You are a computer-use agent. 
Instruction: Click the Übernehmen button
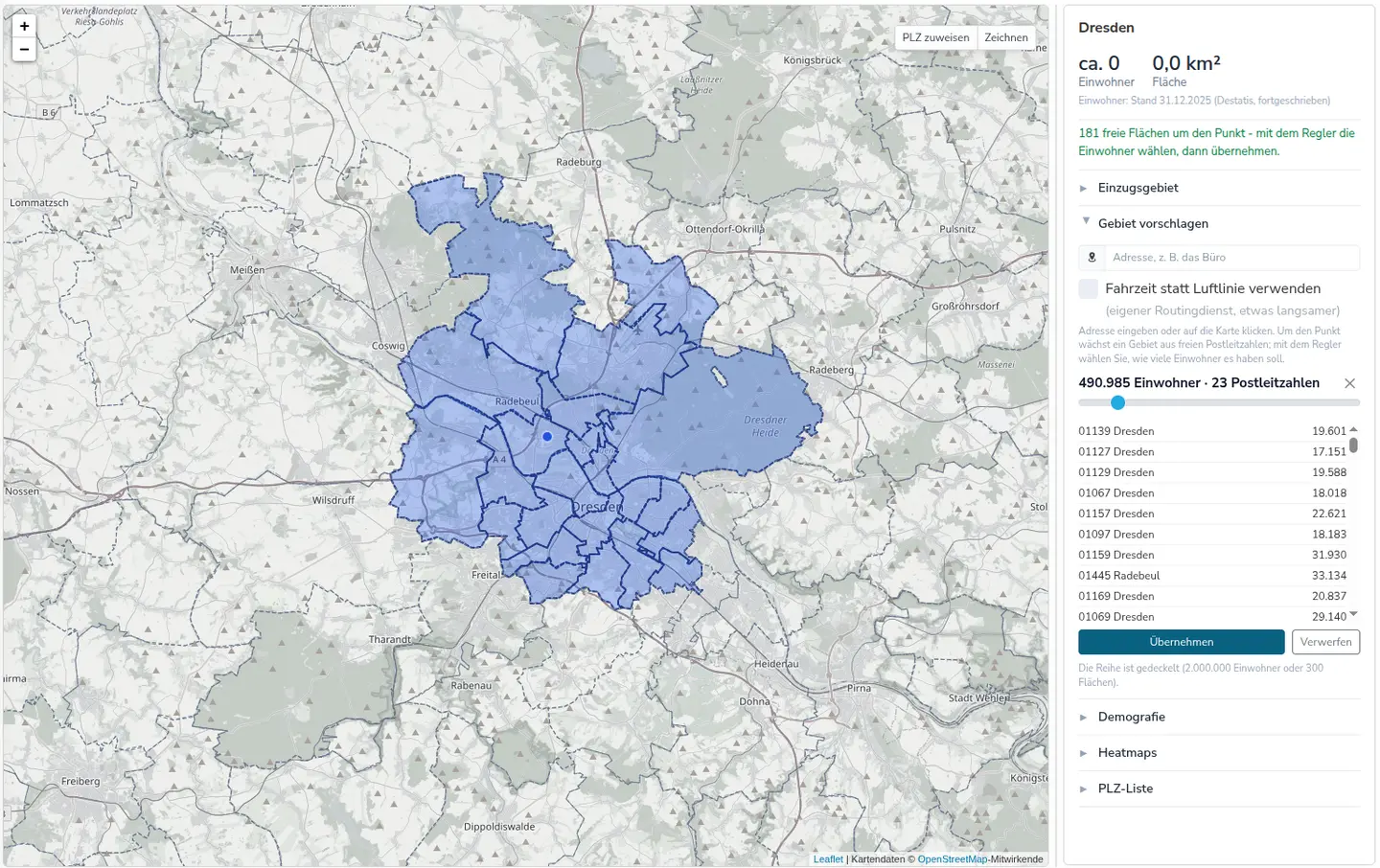(x=1182, y=642)
